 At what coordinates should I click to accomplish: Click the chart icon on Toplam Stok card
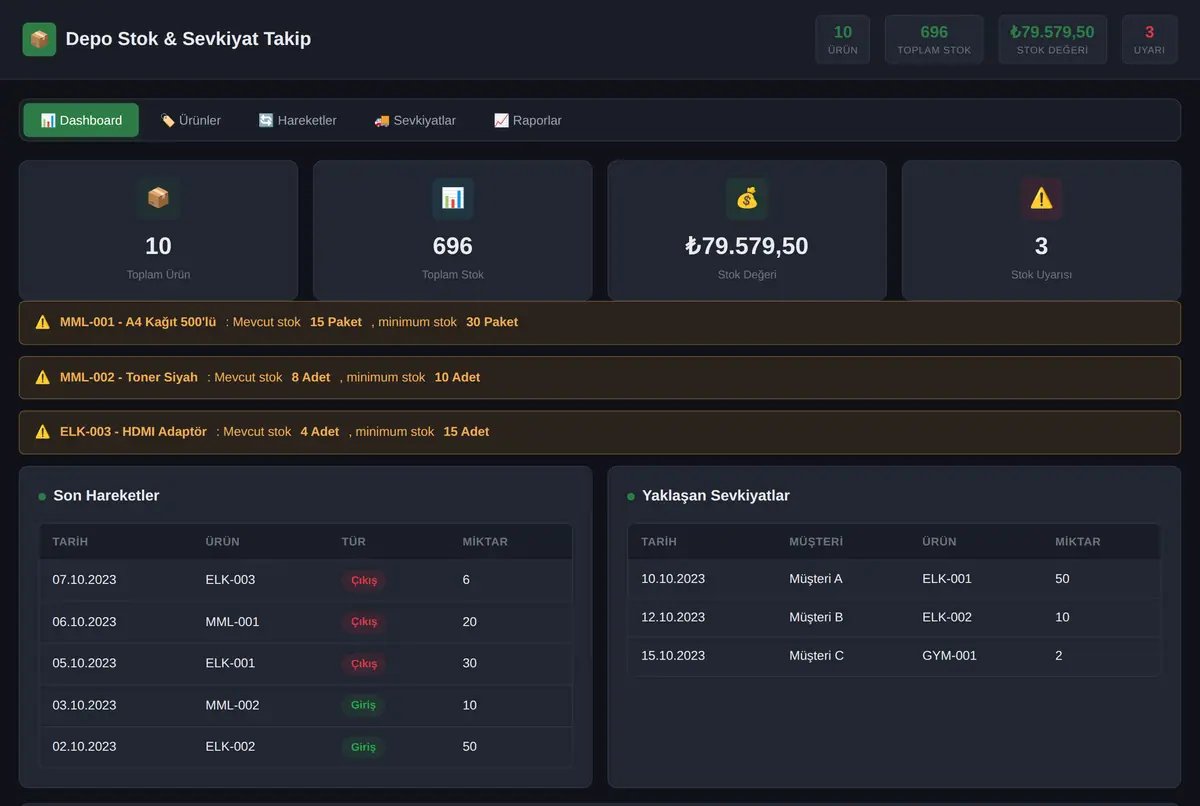pos(453,198)
